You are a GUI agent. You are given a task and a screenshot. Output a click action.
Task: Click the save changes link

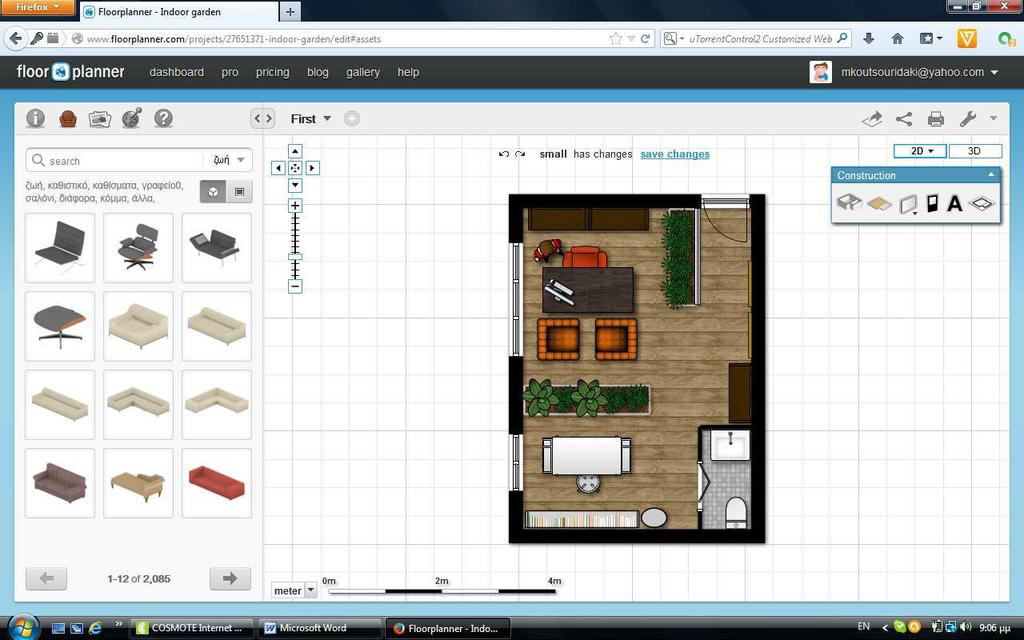675,154
